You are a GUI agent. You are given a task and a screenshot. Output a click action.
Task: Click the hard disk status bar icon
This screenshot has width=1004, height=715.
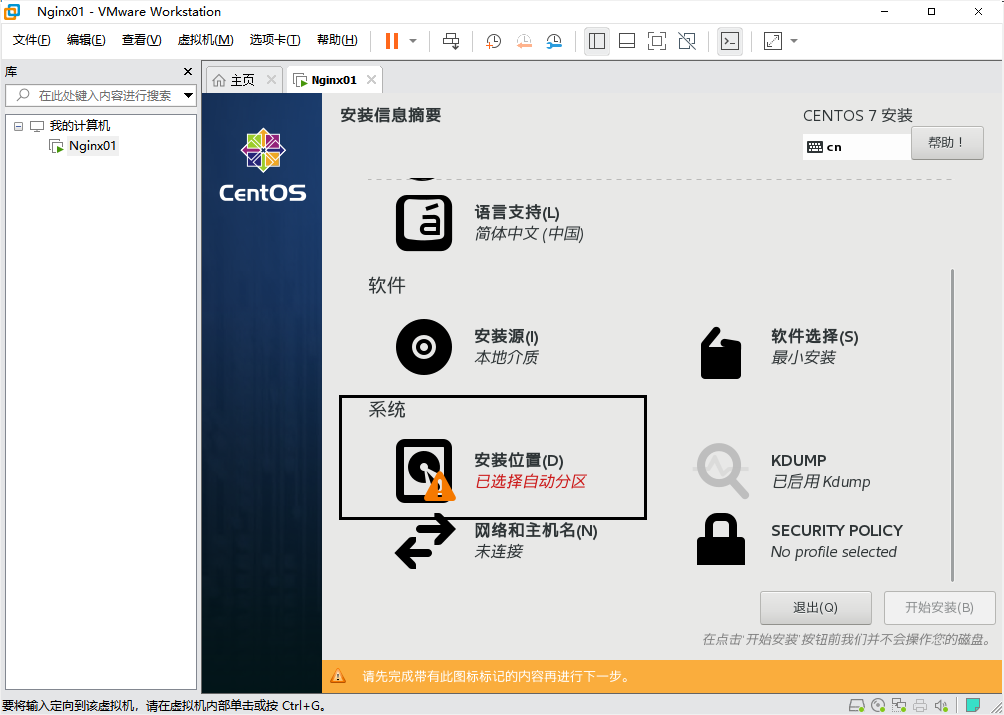pyautogui.click(x=856, y=705)
